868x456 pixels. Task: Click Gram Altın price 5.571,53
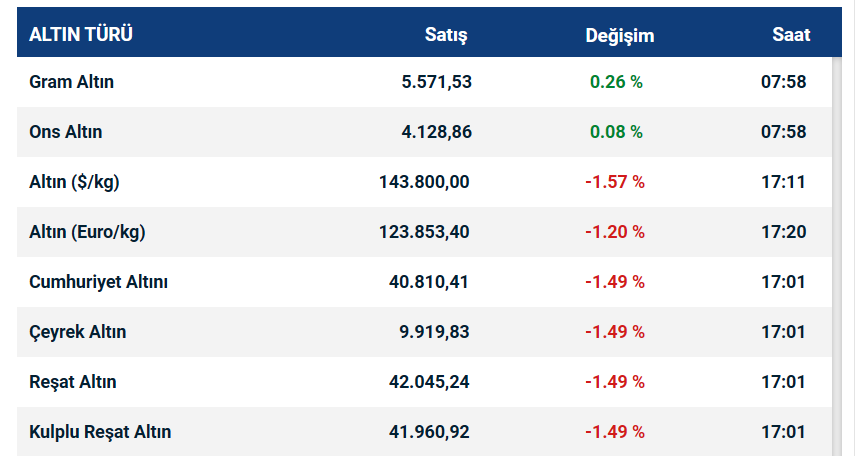tap(436, 82)
